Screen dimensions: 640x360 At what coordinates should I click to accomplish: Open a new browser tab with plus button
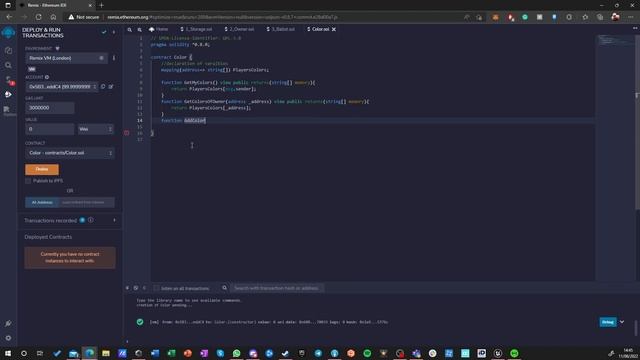(102, 5)
